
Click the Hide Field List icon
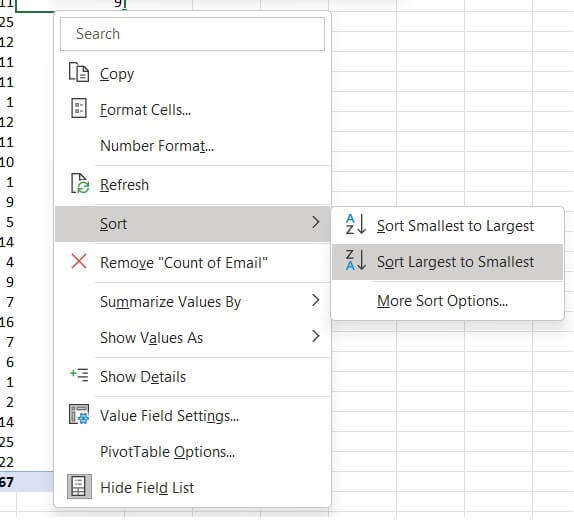pos(79,486)
